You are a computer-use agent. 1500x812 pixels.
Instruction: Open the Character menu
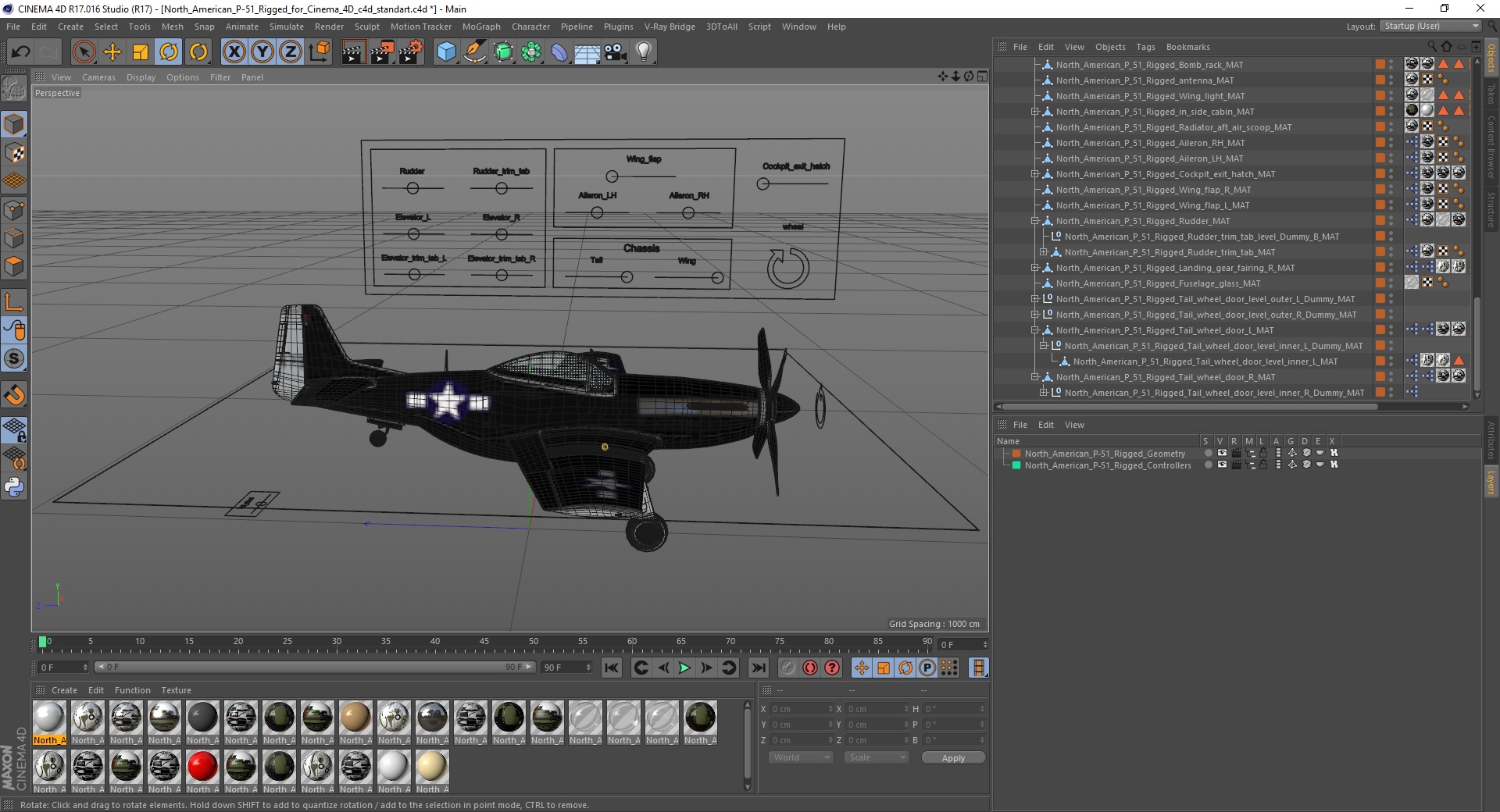coord(530,27)
